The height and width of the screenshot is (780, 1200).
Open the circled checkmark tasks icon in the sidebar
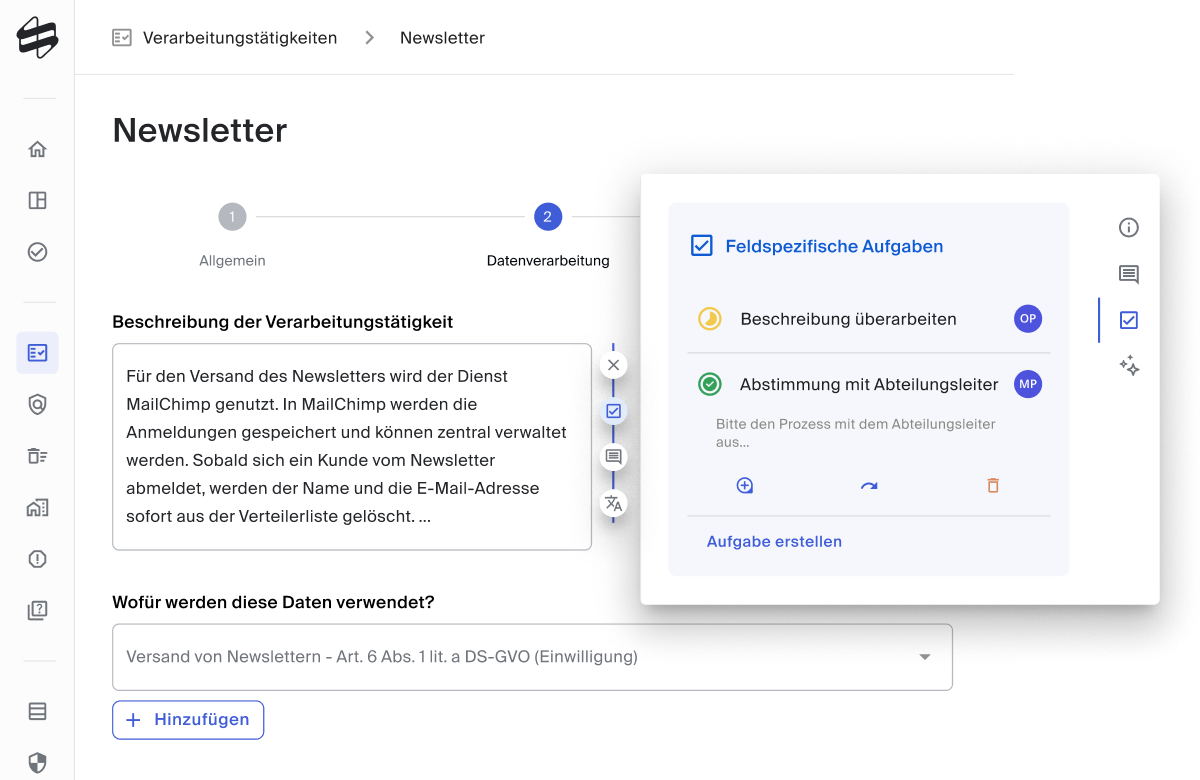pos(37,252)
